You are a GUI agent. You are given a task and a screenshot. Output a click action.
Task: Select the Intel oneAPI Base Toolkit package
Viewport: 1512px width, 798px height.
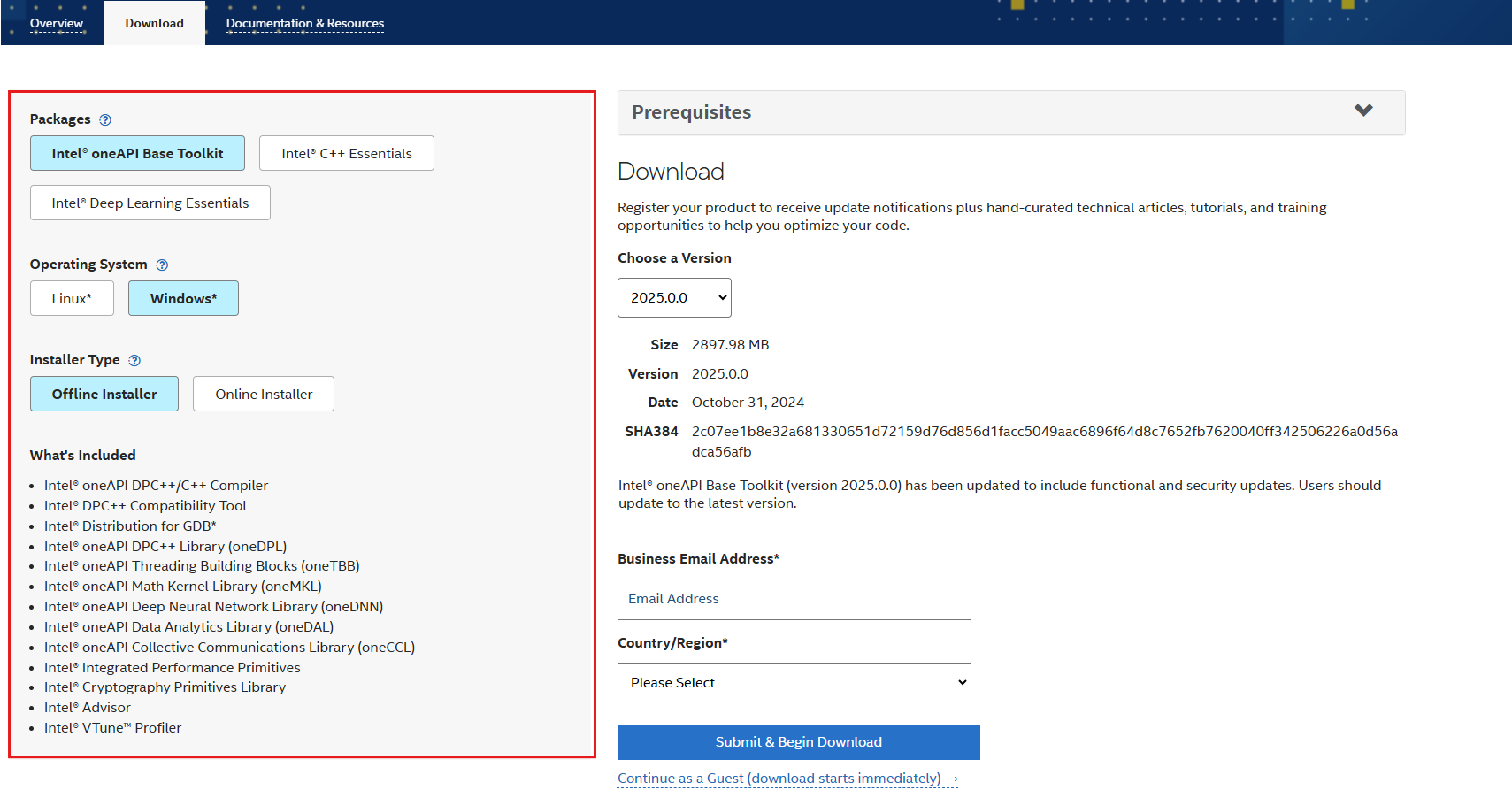(137, 153)
